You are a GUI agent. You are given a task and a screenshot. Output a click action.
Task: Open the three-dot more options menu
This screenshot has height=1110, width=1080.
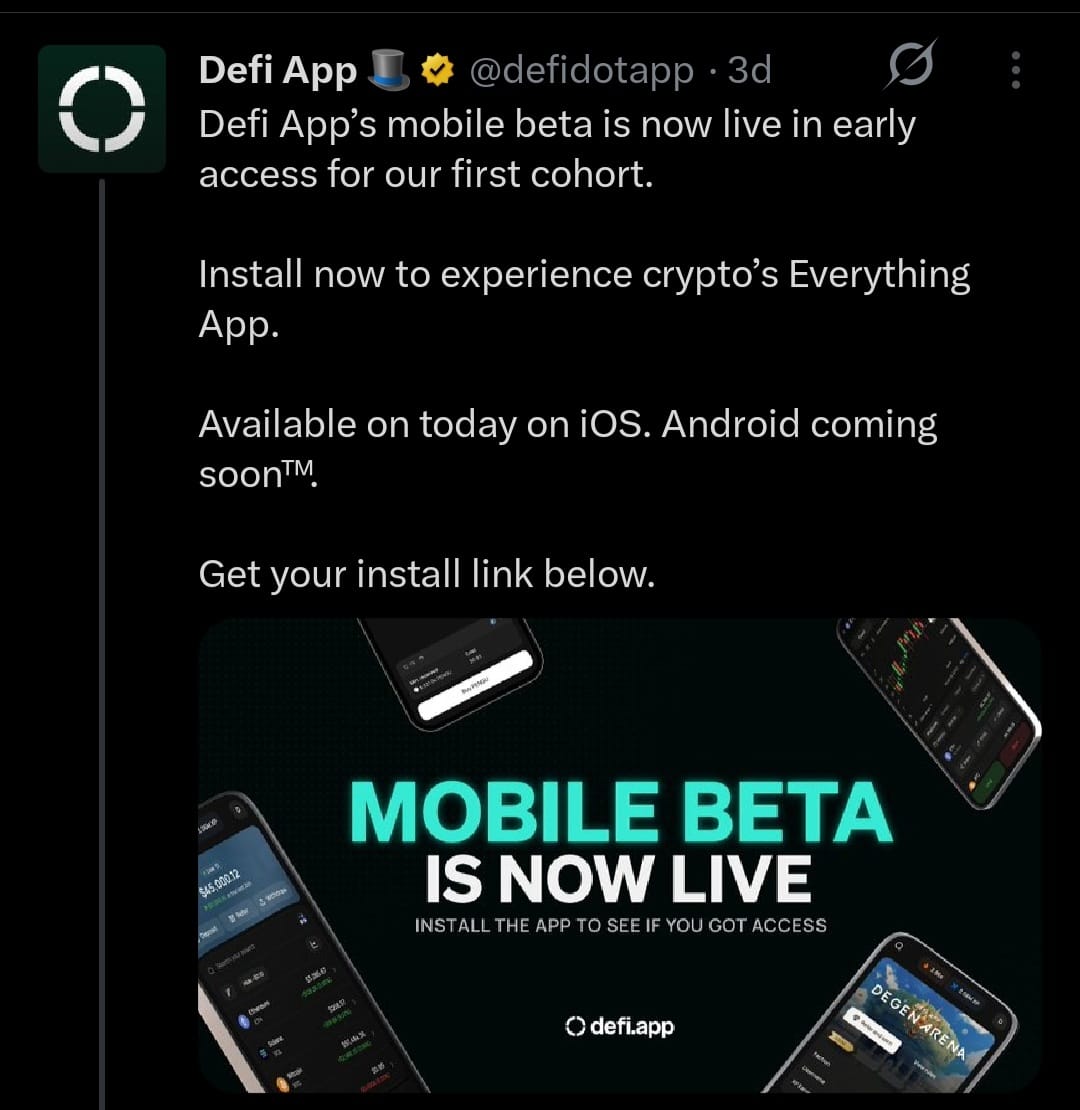coord(1016,70)
